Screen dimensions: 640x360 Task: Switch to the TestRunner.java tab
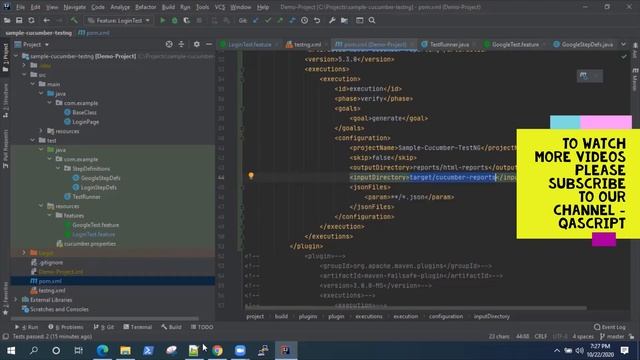tap(449, 44)
